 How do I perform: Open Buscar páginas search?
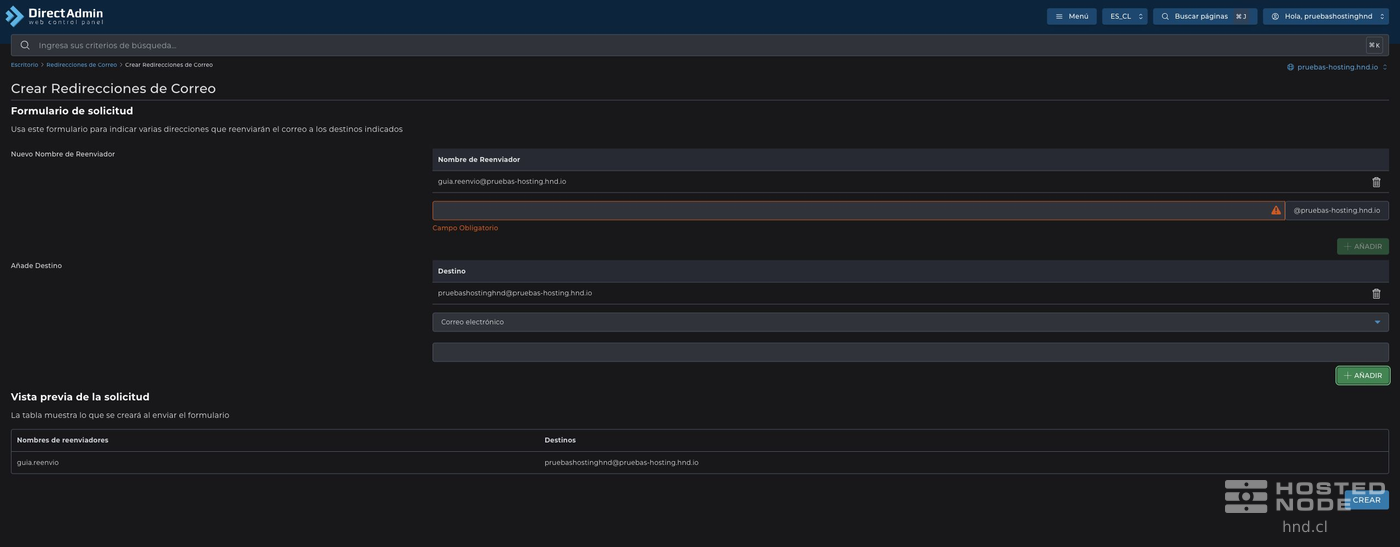pyautogui.click(x=1205, y=16)
